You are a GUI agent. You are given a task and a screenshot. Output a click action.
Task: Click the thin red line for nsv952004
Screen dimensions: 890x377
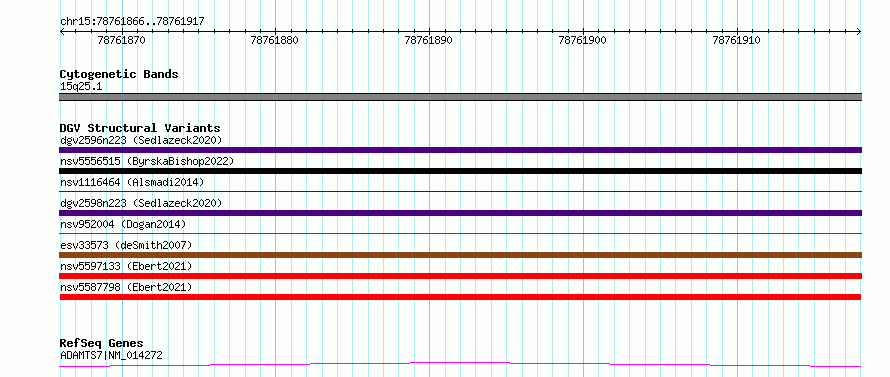pyautogui.click(x=460, y=233)
